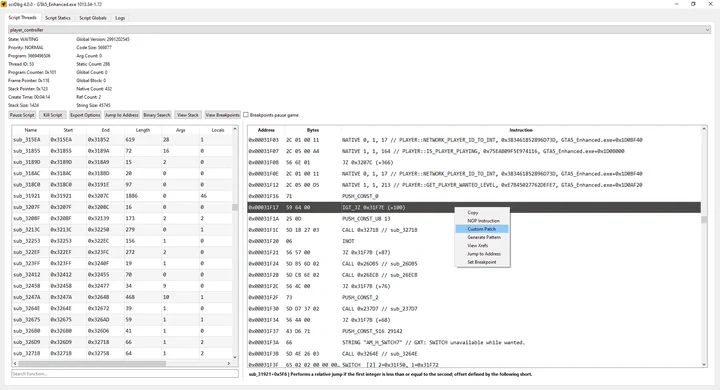Select function row sub_3207F
The width and height of the screenshot is (720, 390).
122,207
